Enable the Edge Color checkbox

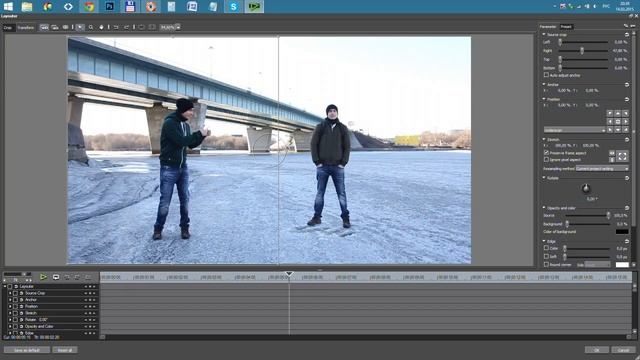coord(546,248)
